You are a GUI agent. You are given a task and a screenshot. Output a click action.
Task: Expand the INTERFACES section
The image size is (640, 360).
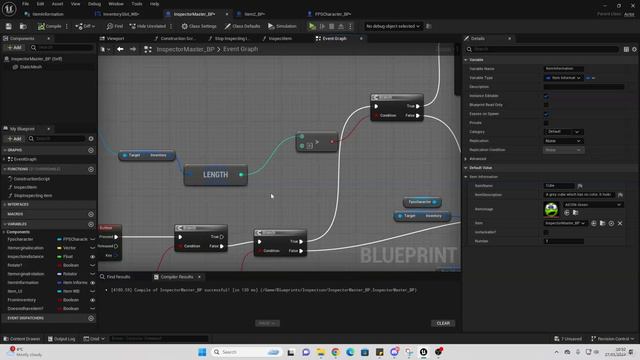[x=4, y=204]
